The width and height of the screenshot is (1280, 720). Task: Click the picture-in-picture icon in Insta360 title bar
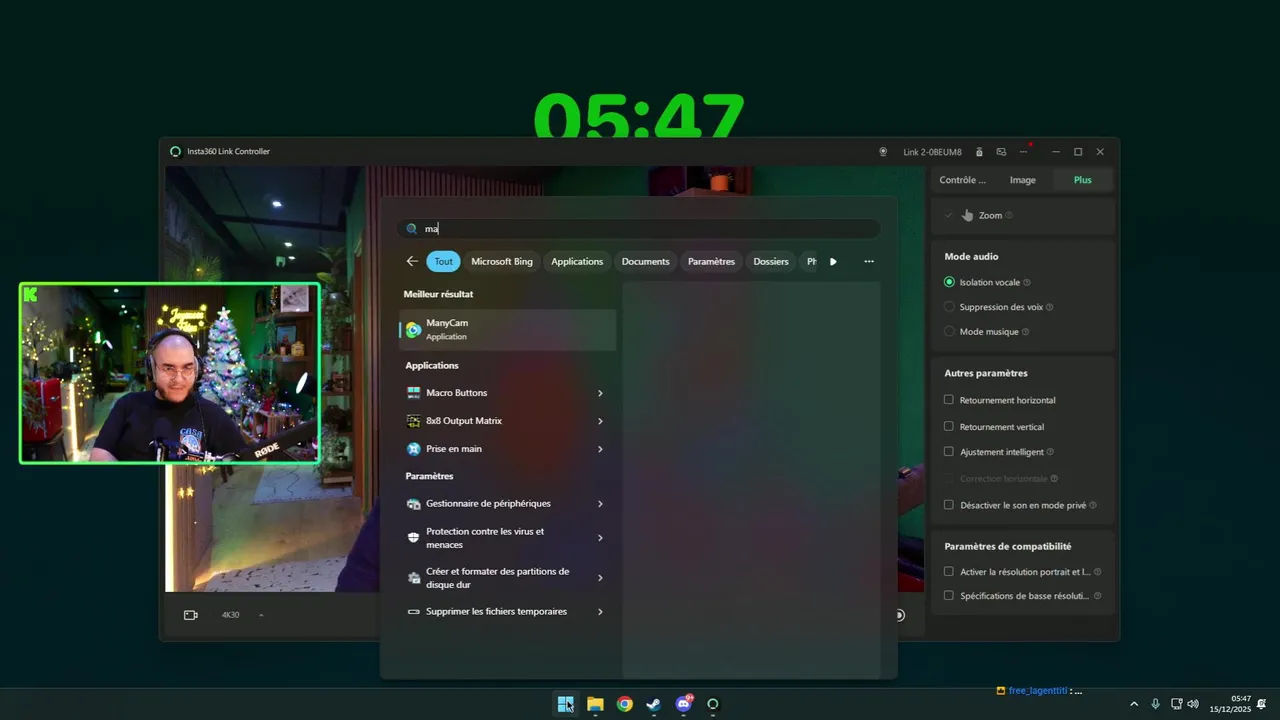[x=1001, y=152]
